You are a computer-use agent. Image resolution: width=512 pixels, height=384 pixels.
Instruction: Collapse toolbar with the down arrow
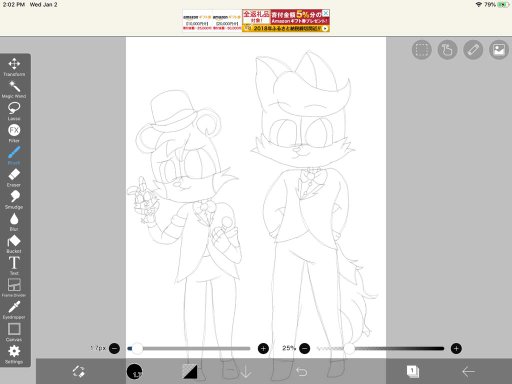point(246,371)
